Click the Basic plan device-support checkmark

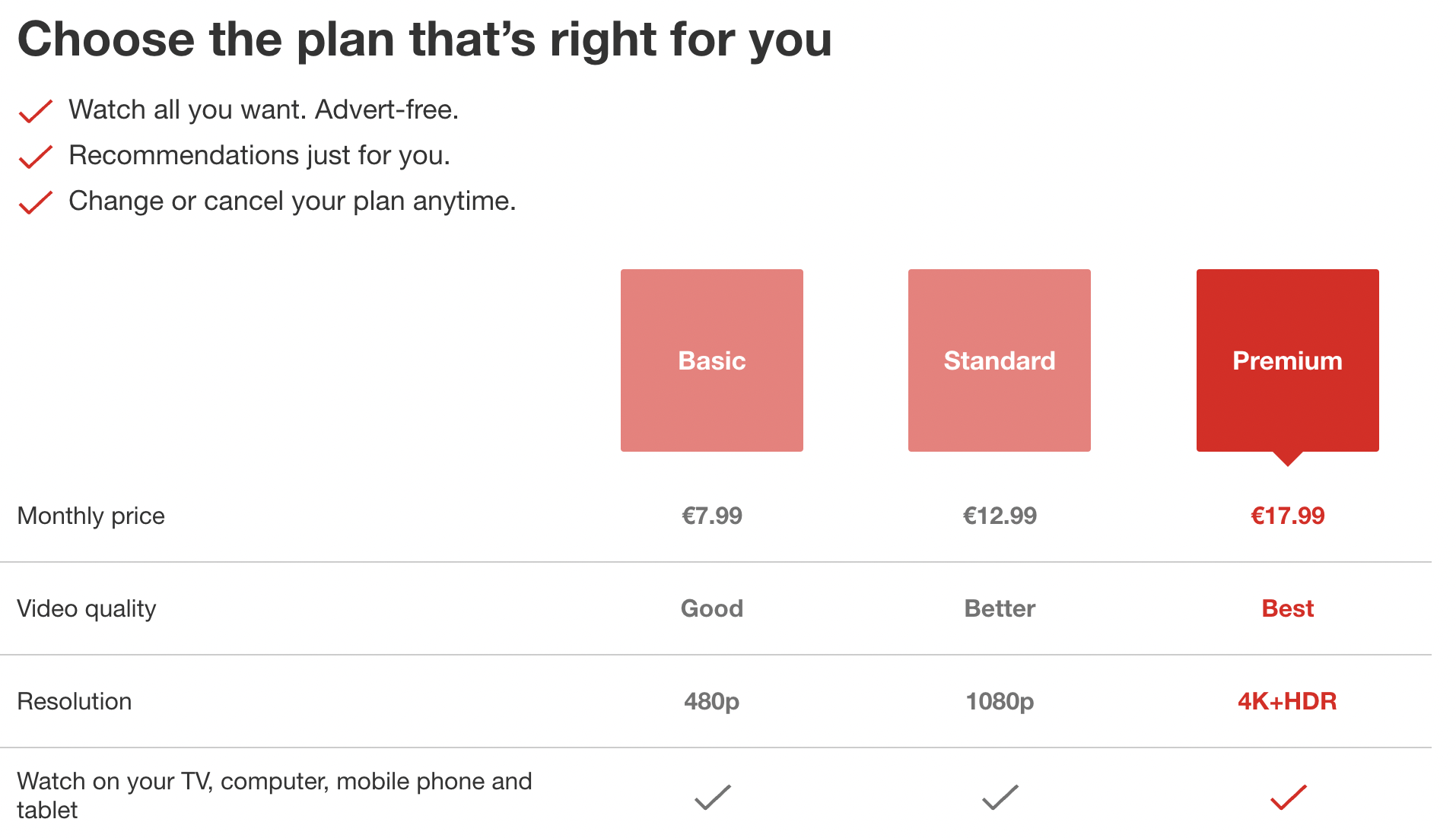pyautogui.click(x=712, y=797)
